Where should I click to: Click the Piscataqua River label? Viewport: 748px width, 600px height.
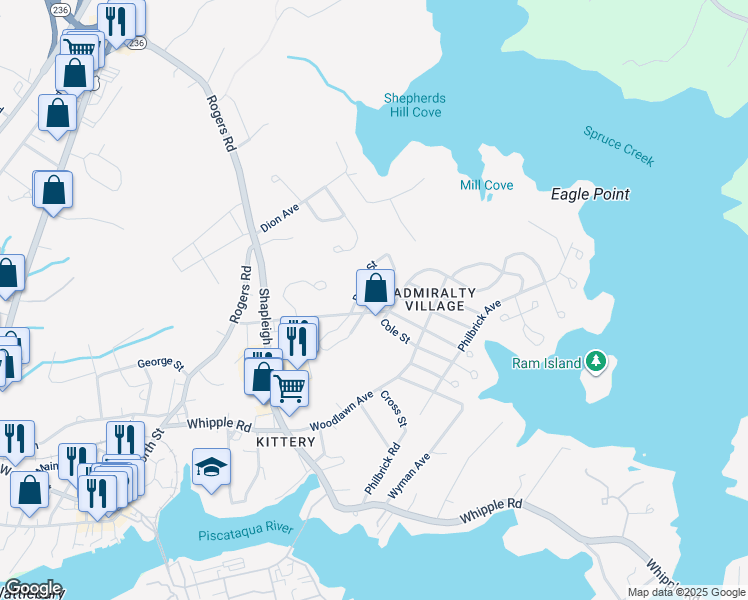(x=246, y=530)
